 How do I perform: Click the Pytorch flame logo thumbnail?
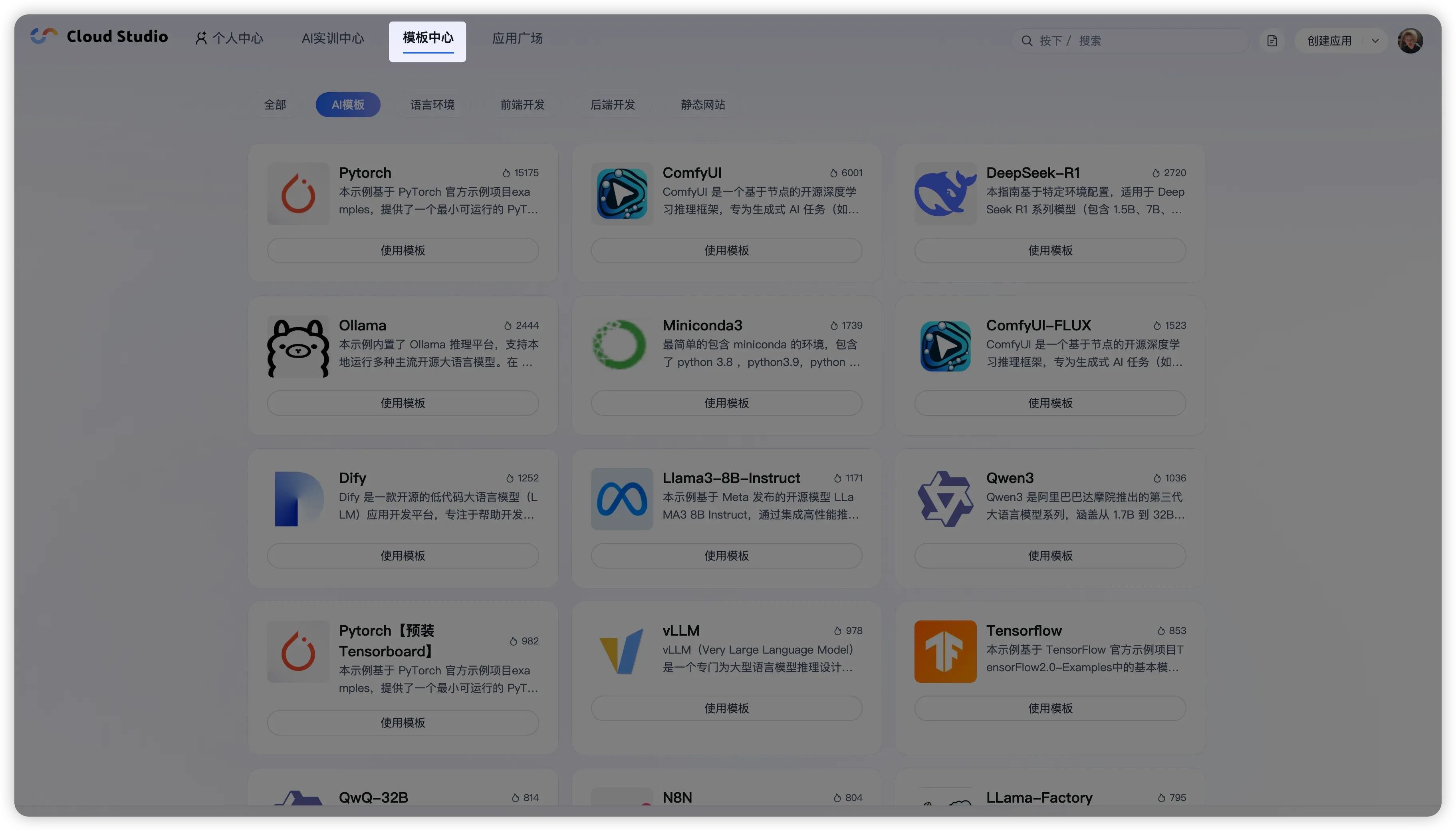298,193
